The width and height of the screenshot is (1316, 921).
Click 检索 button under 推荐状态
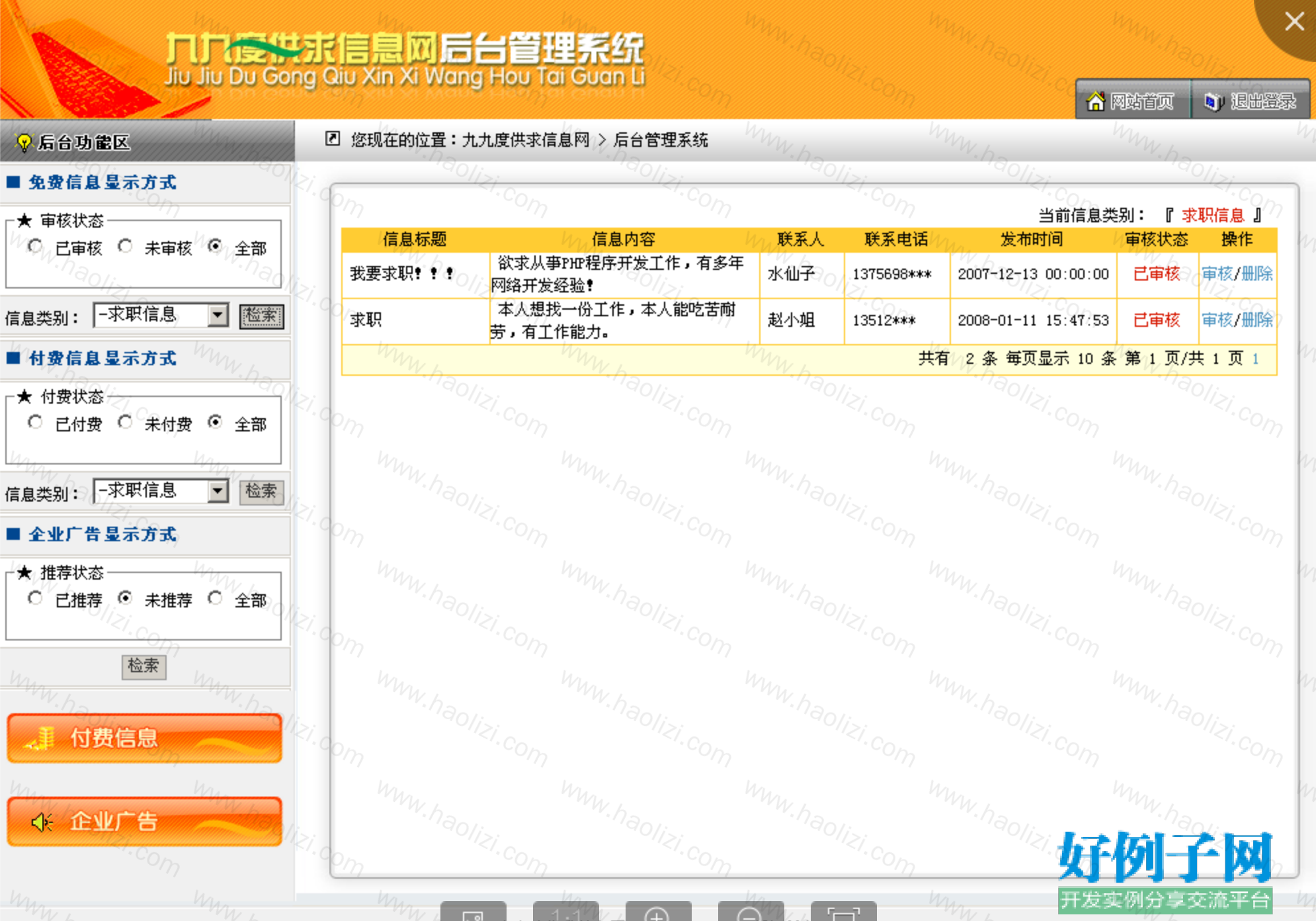[x=144, y=667]
